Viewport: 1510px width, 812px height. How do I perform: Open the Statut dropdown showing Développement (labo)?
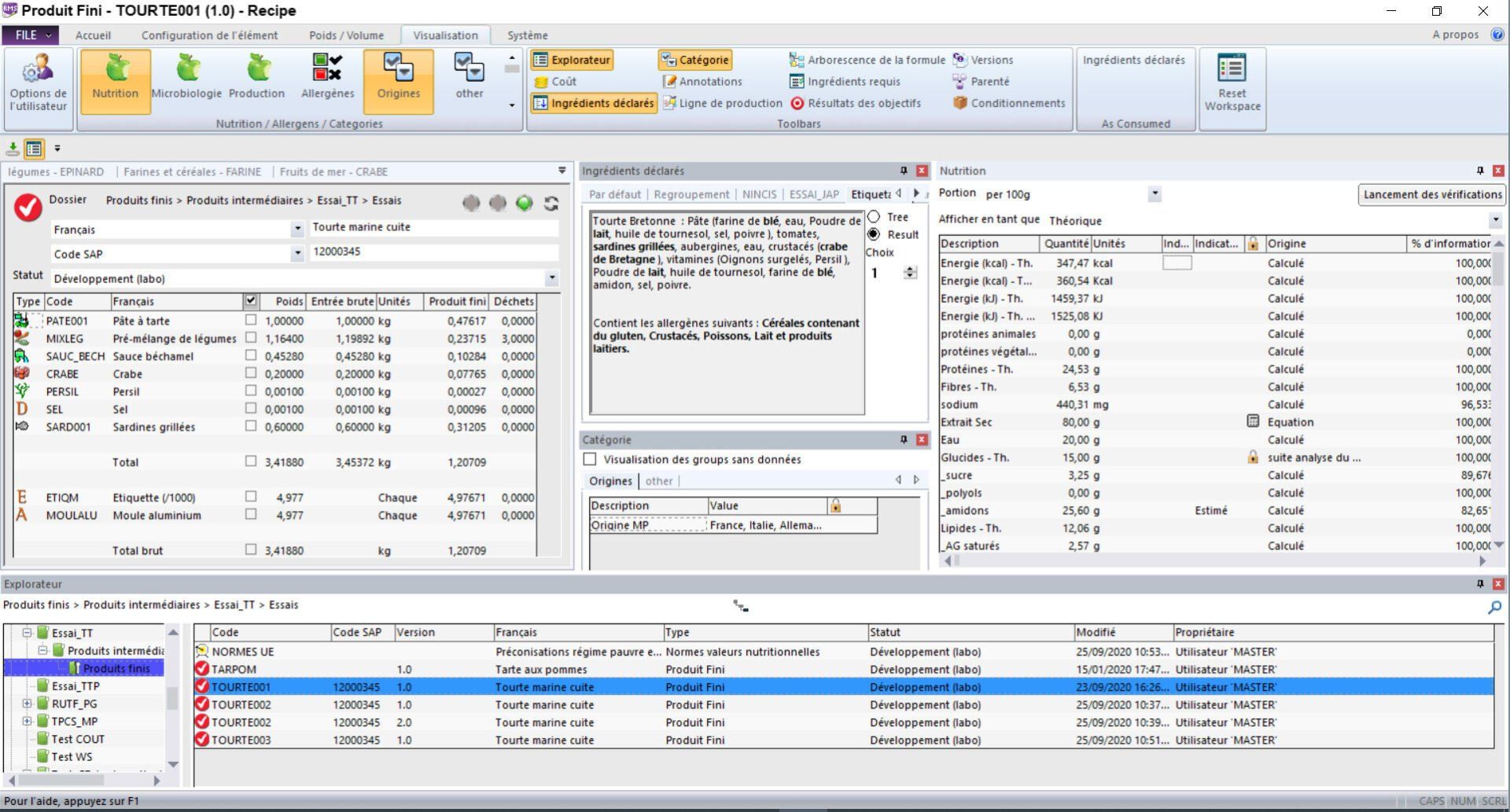552,278
